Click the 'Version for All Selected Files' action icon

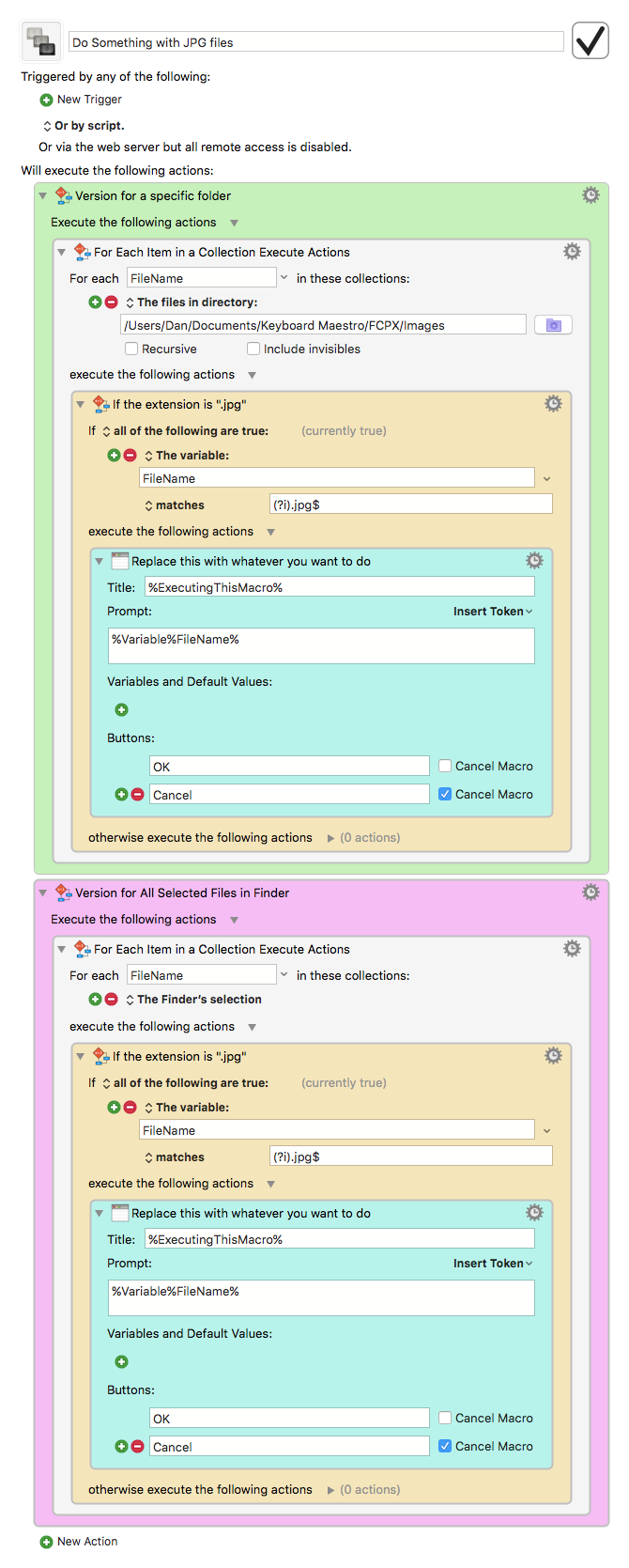(x=63, y=893)
